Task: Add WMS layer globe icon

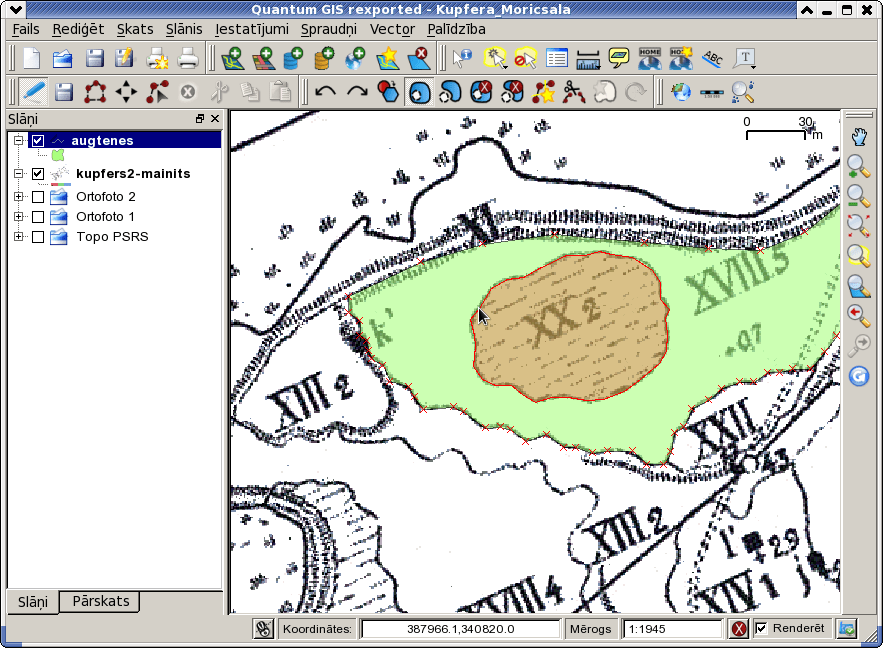Action: coord(356,59)
